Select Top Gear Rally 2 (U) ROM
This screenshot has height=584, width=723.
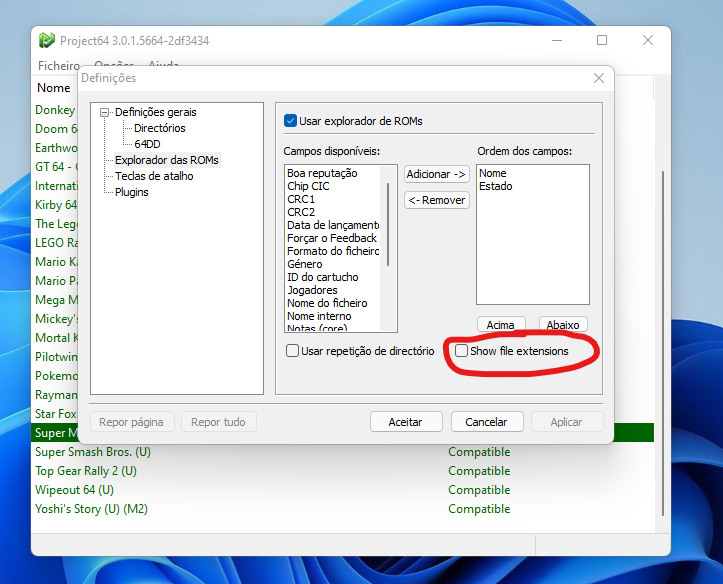click(x=86, y=471)
